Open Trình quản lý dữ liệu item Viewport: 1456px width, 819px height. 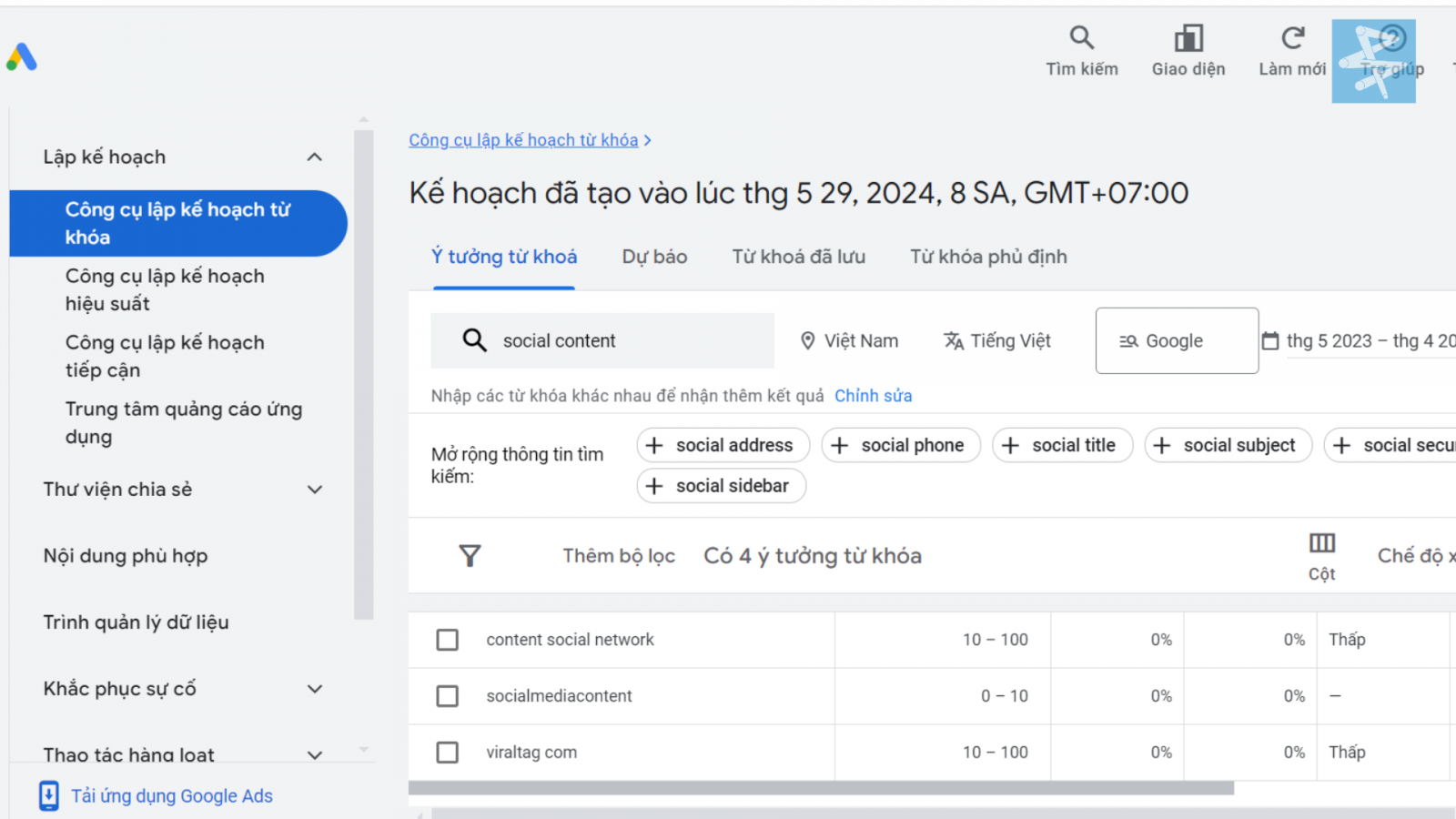pos(136,622)
